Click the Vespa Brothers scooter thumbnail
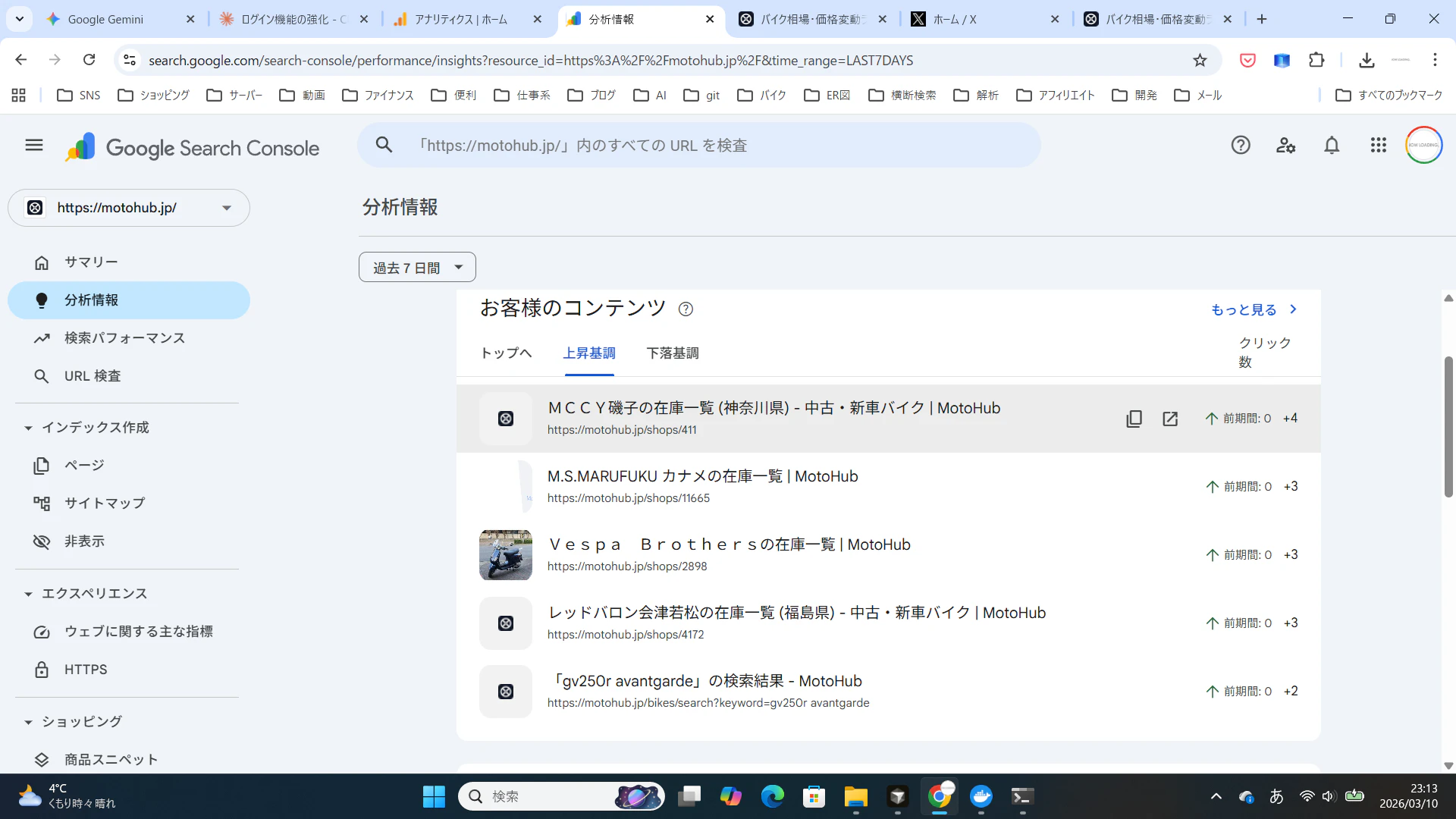The width and height of the screenshot is (1456, 819). tap(506, 555)
